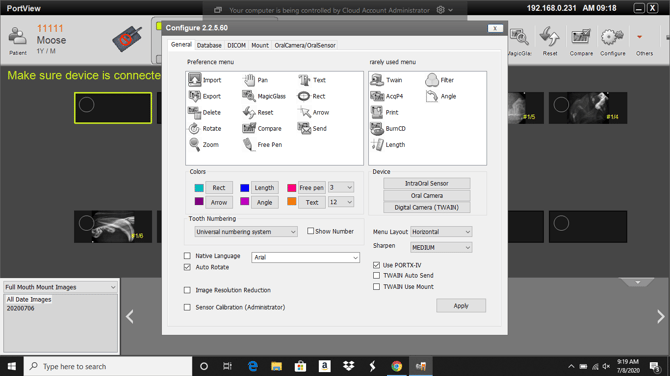This screenshot has height=376, width=670.
Task: Click the Compare icon in top toolbar
Action: coord(581,37)
